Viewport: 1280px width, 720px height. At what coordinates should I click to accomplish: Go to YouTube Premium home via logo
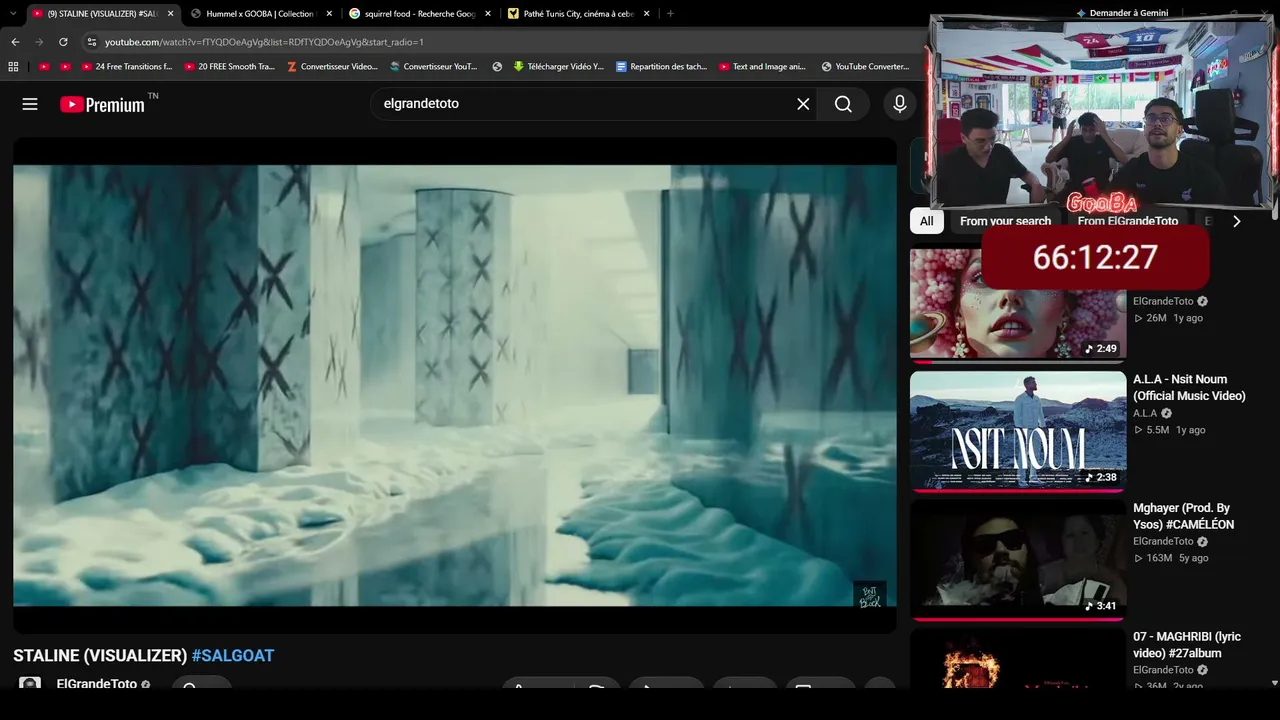[x=102, y=104]
